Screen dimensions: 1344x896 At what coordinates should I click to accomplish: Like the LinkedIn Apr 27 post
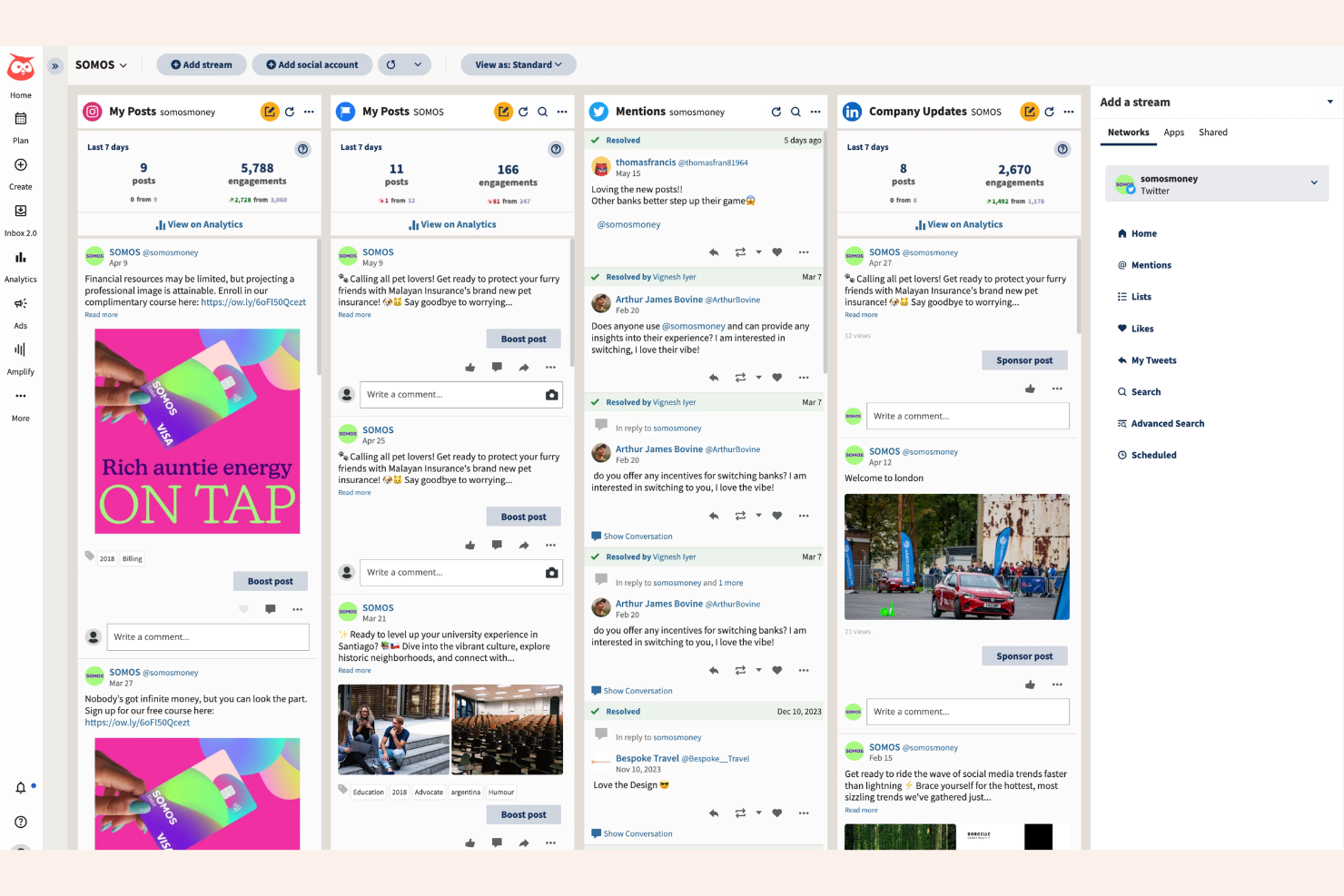click(x=1030, y=389)
